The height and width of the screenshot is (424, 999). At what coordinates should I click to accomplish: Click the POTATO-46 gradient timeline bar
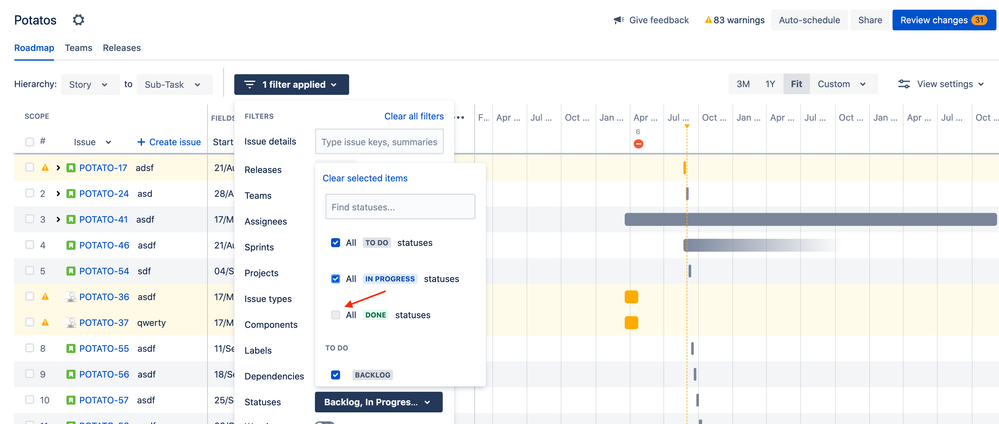(x=759, y=245)
